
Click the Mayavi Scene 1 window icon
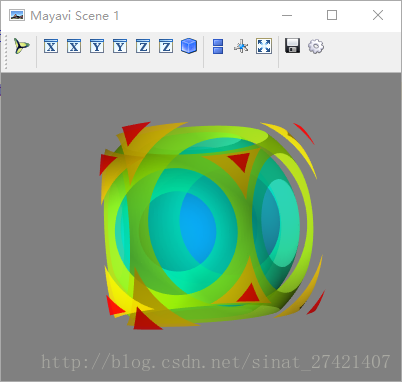pos(17,15)
